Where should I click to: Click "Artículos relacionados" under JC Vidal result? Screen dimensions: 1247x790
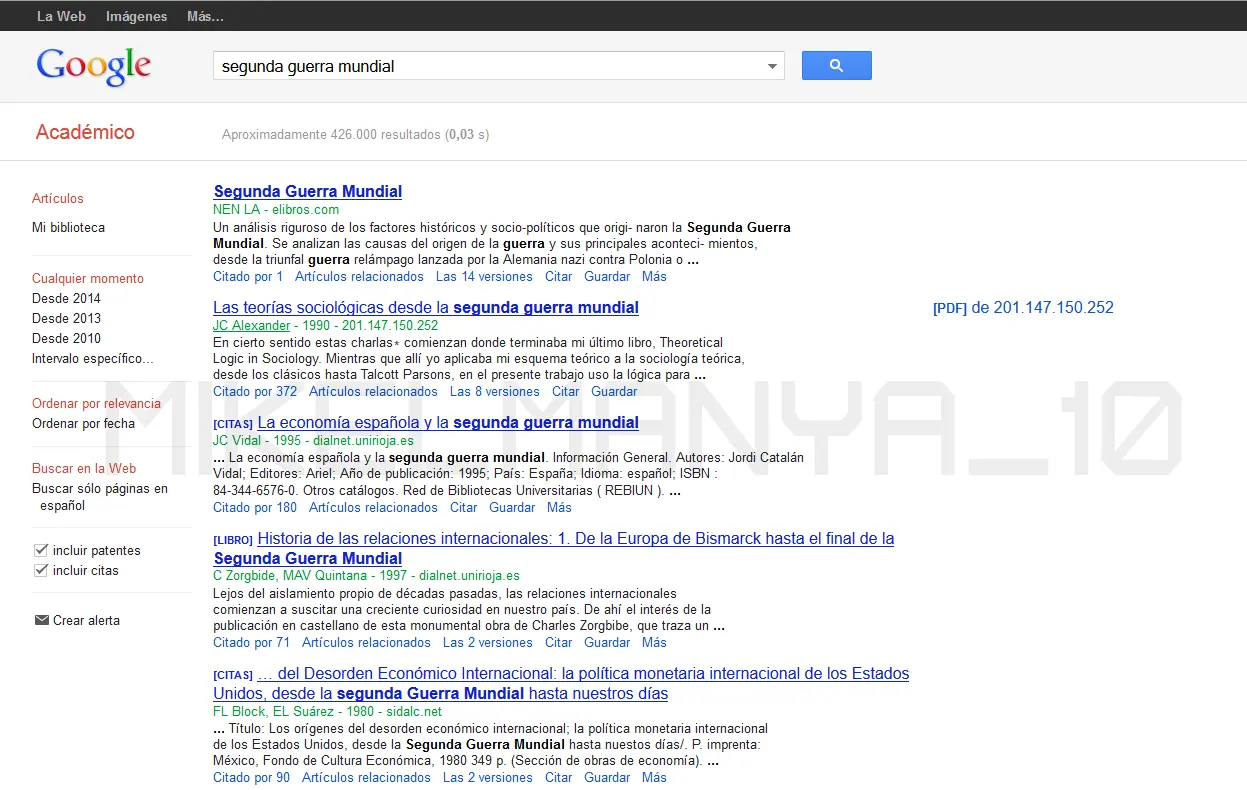pyautogui.click(x=373, y=507)
